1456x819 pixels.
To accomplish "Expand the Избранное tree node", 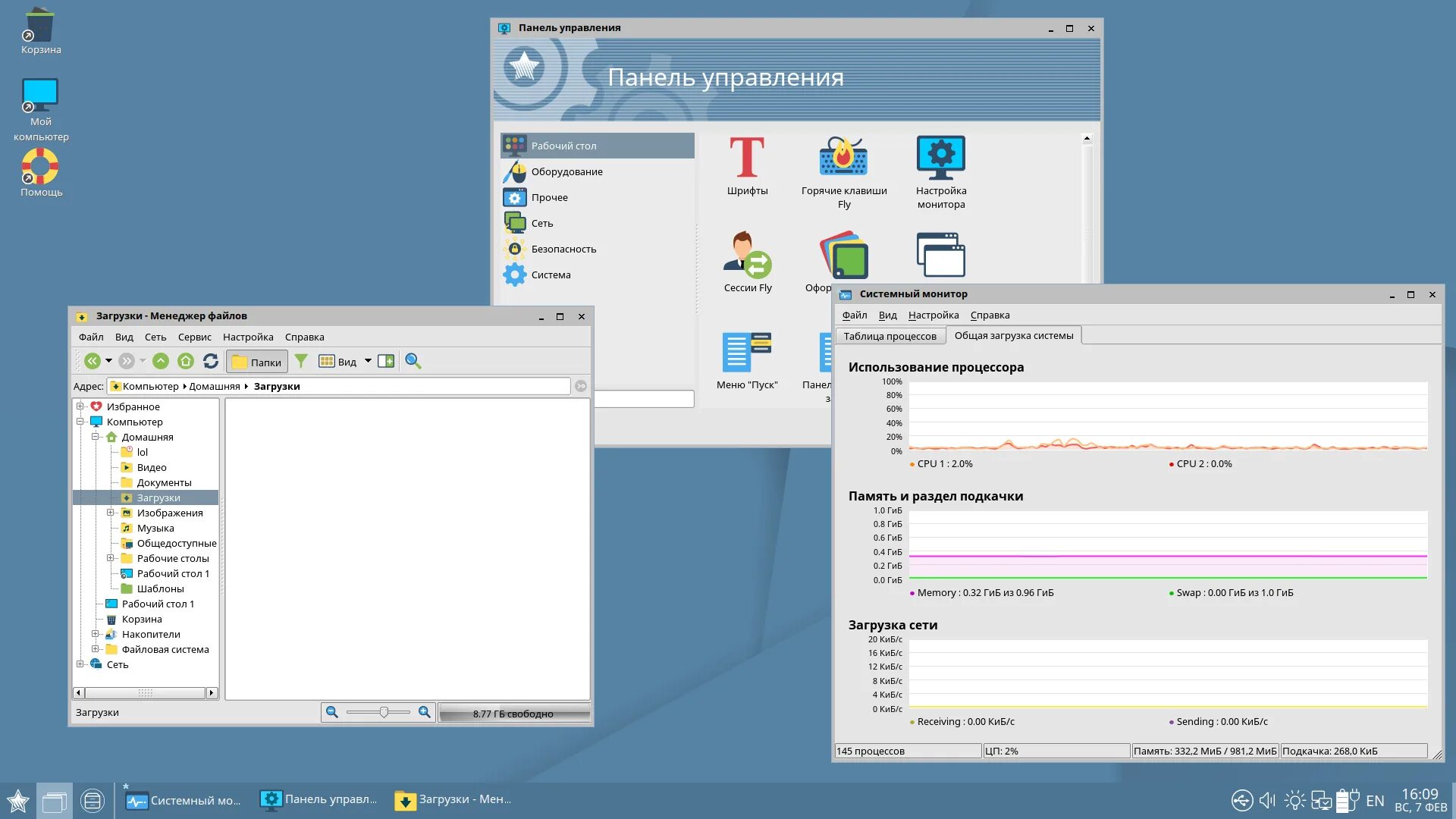I will [80, 406].
